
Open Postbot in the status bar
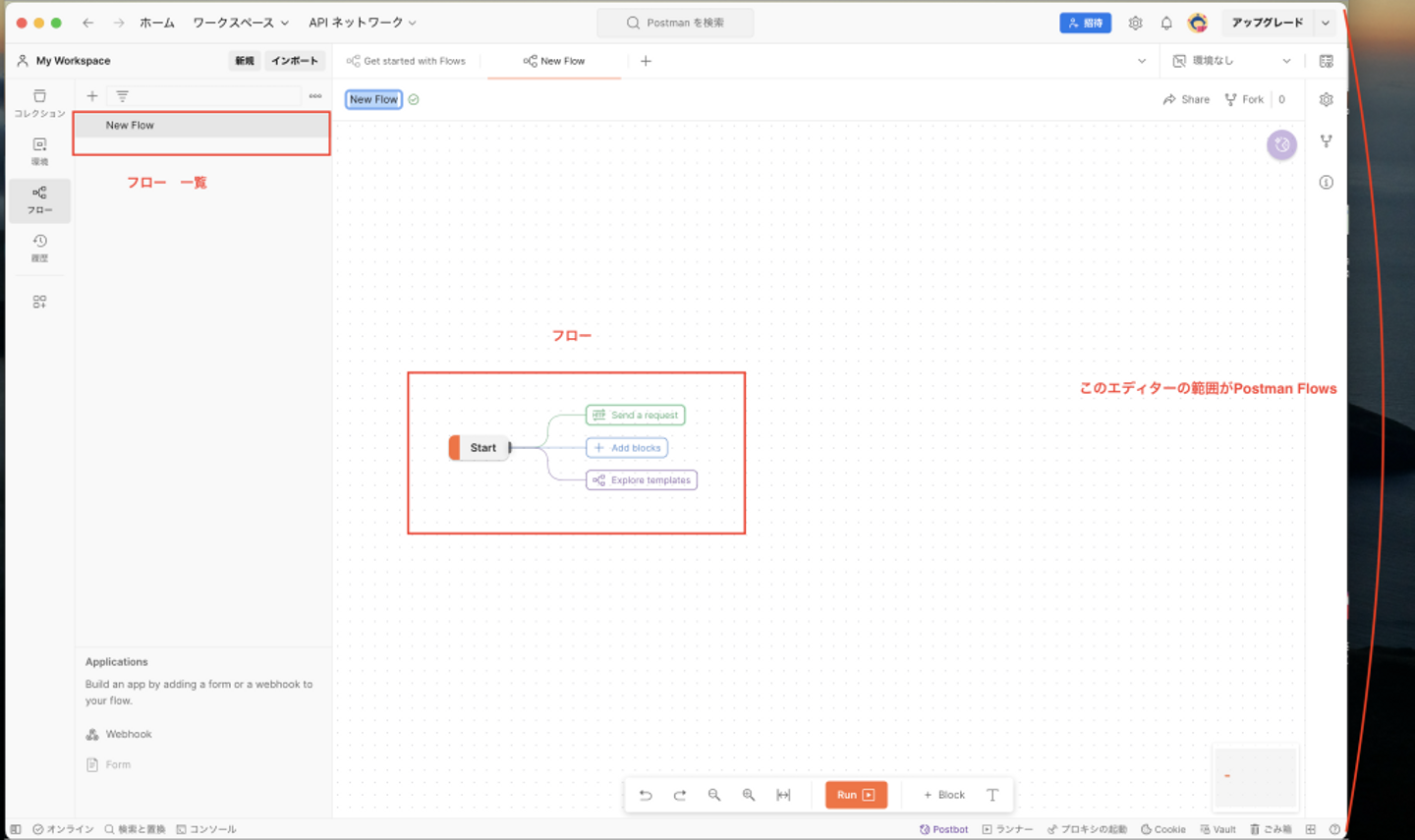[x=943, y=829]
